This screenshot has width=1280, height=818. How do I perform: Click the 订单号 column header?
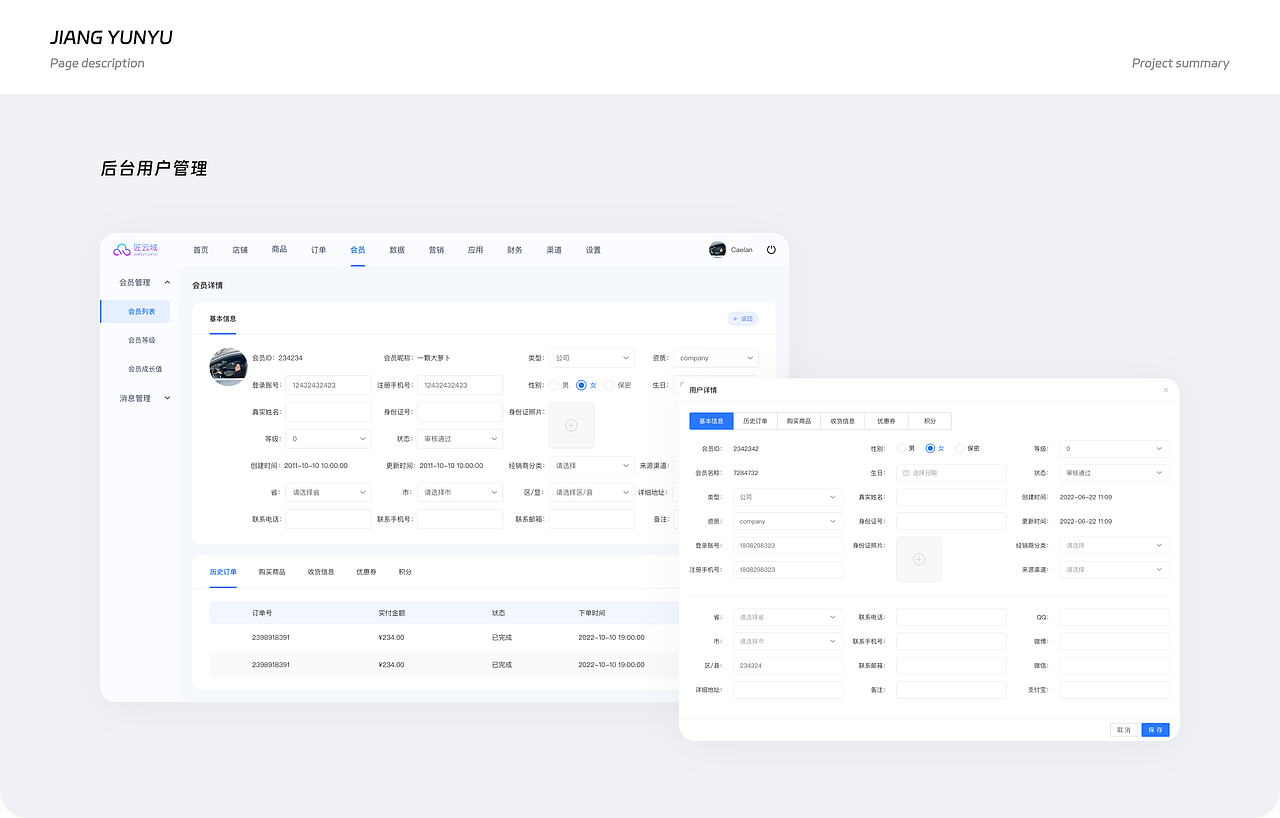tap(262, 613)
